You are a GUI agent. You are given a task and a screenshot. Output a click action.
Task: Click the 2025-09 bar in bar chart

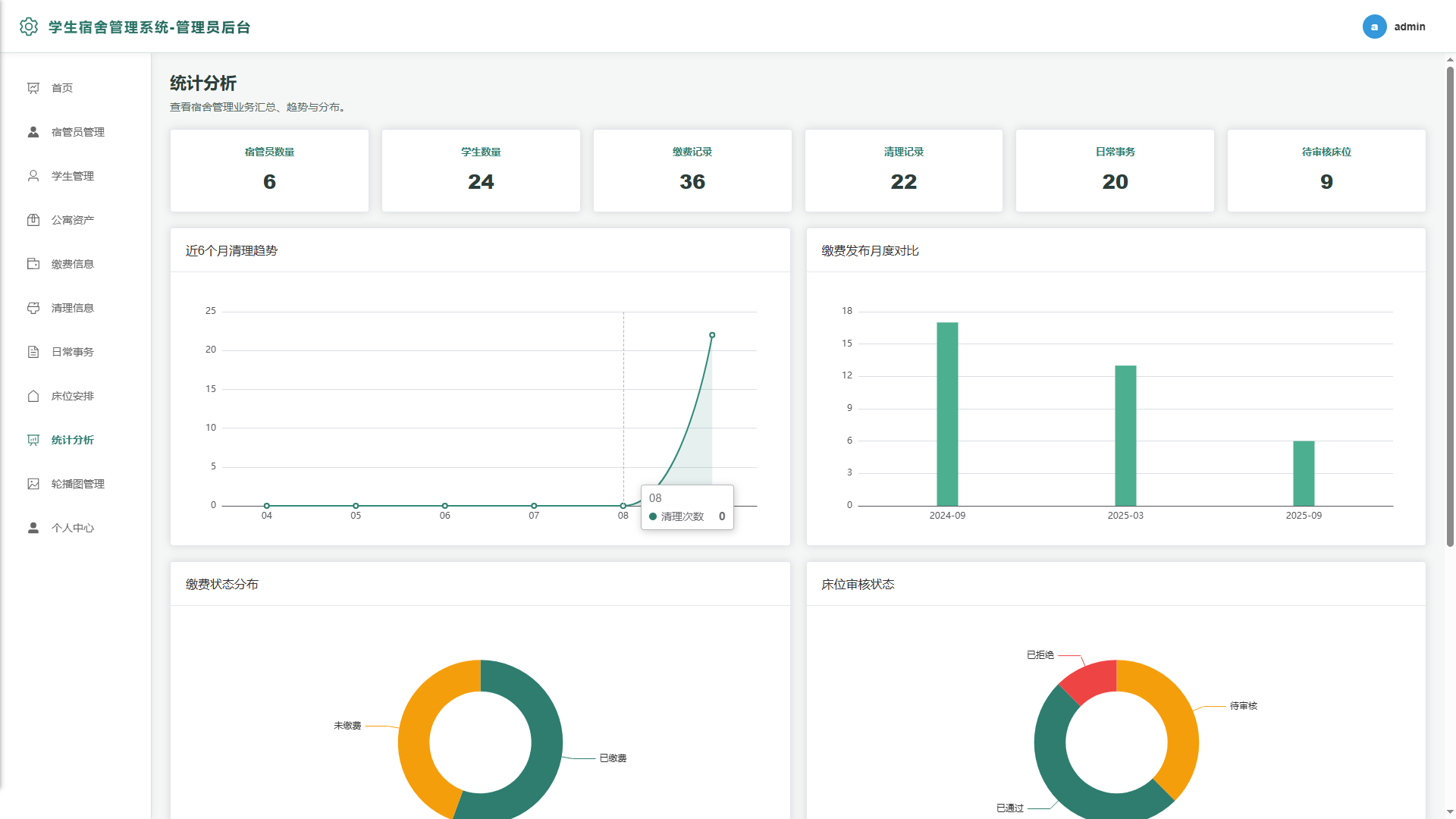[1304, 473]
